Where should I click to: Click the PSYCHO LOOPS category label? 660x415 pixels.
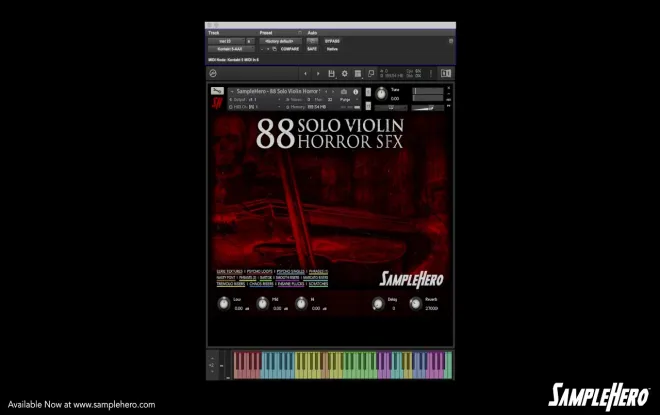pyautogui.click(x=260, y=271)
